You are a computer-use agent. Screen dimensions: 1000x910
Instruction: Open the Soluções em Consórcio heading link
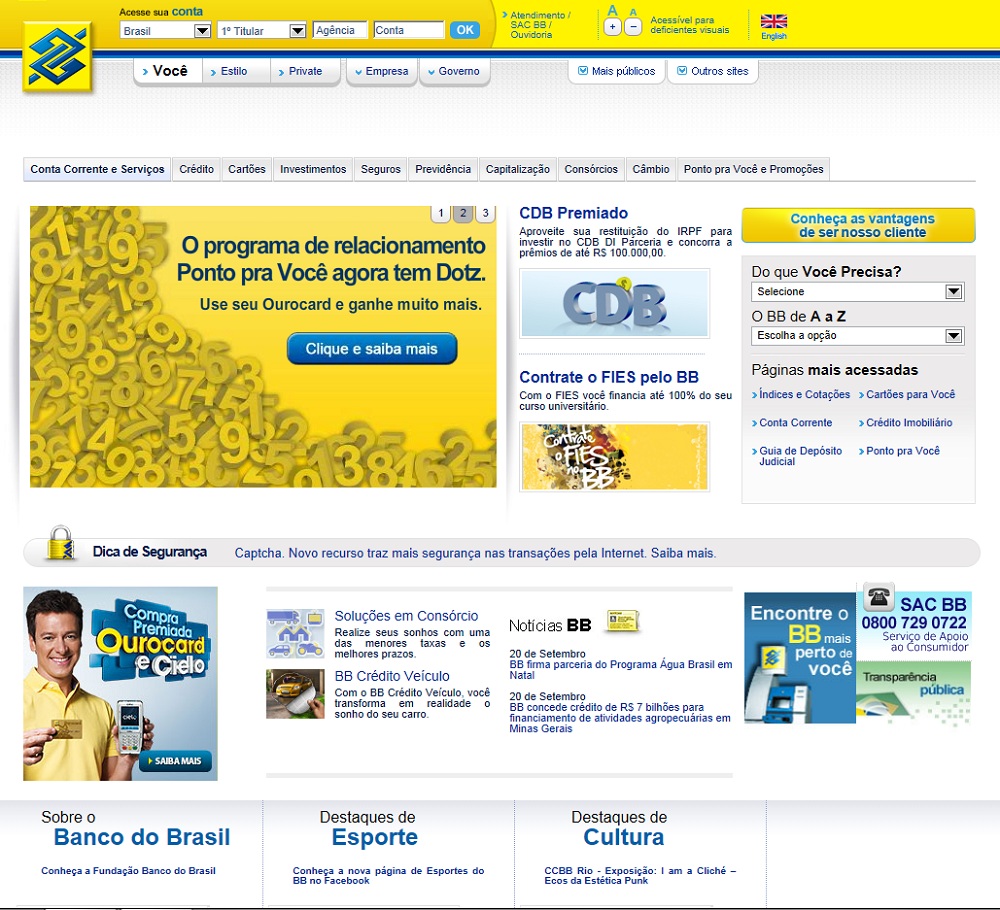point(406,616)
